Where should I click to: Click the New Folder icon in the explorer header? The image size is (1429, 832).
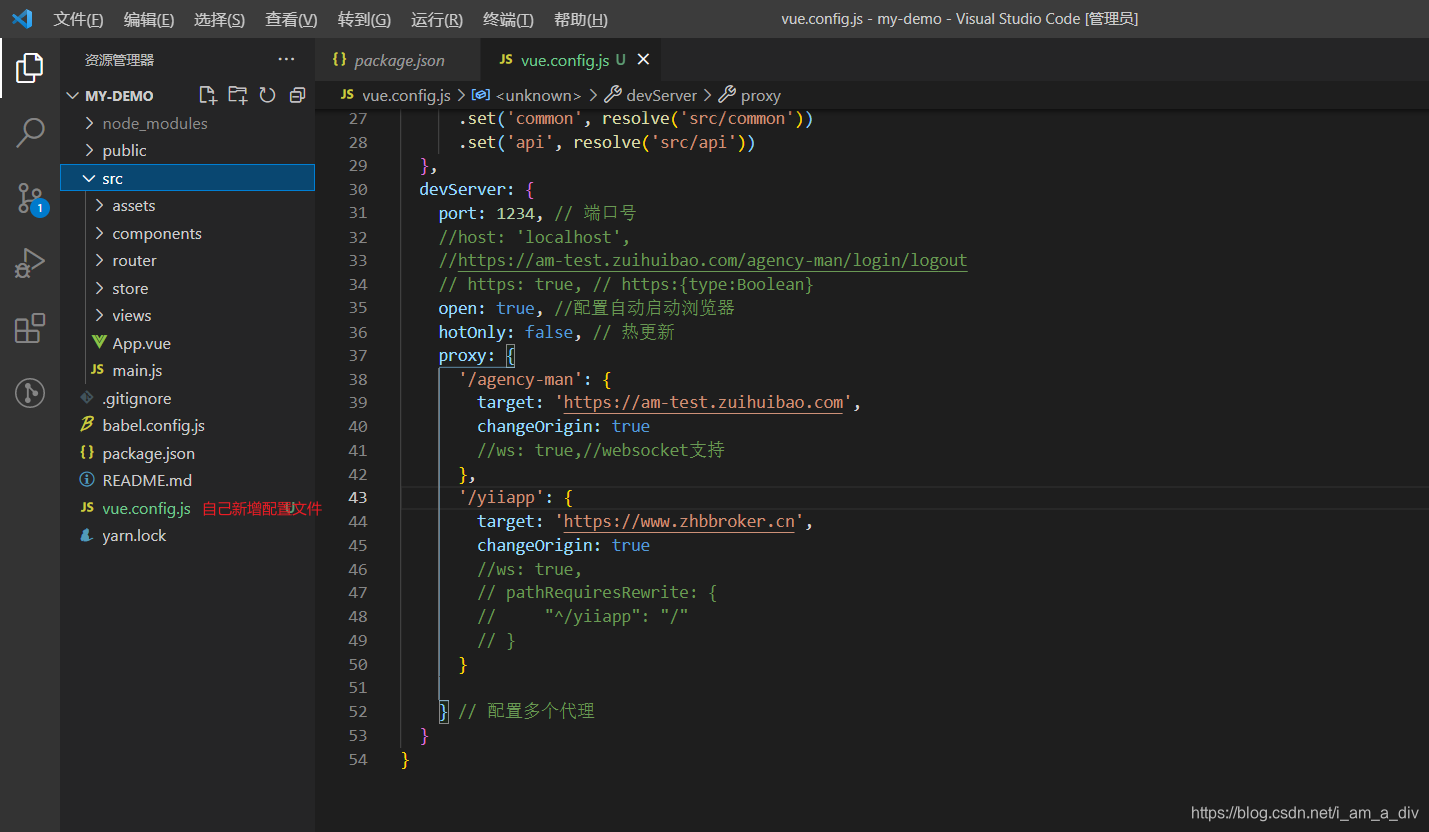coord(238,95)
